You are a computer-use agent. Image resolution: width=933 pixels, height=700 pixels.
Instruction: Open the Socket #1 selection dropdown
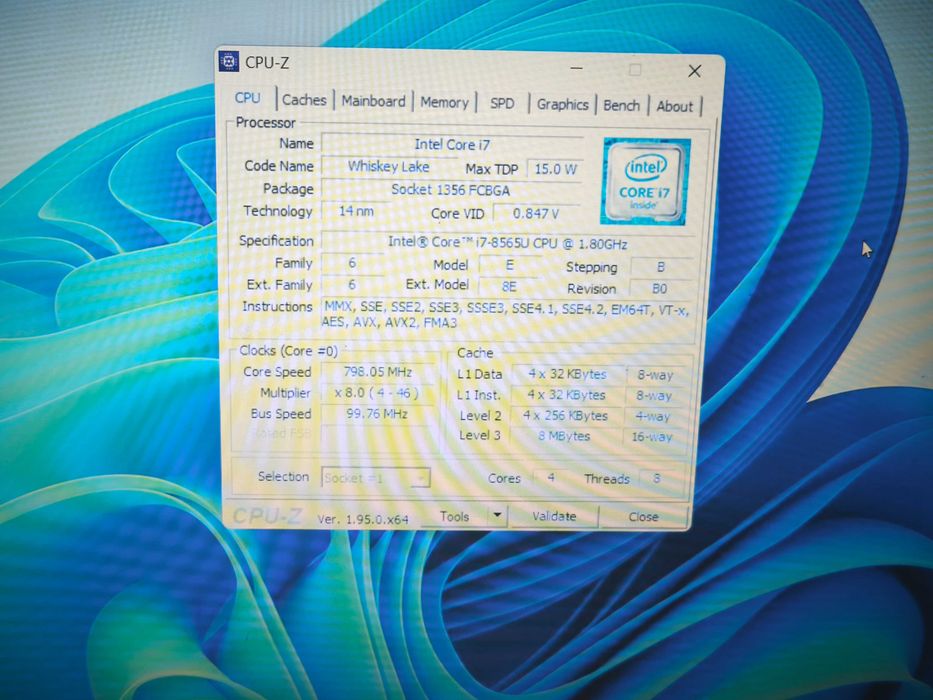click(375, 478)
